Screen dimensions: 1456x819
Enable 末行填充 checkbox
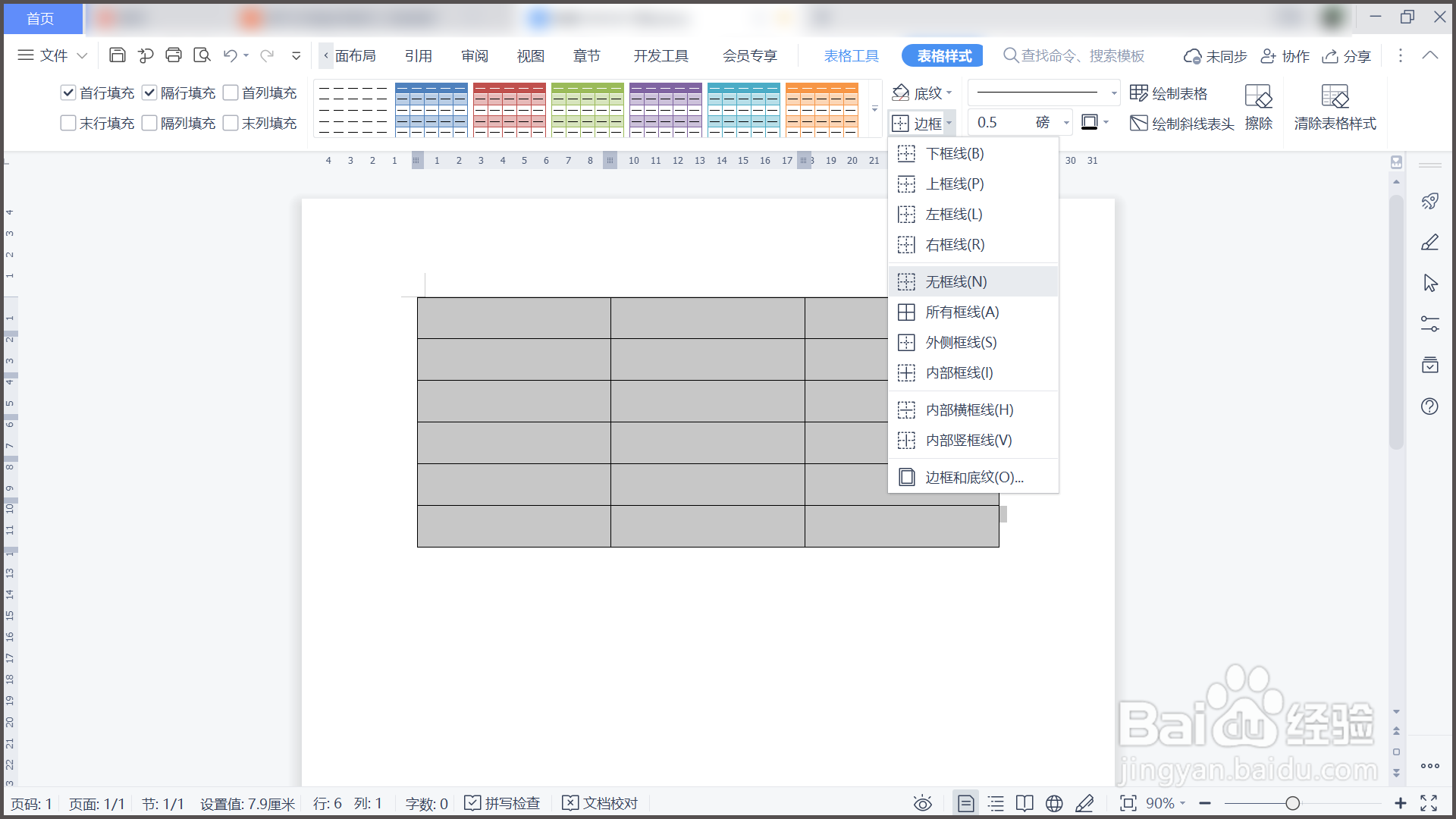pos(68,123)
